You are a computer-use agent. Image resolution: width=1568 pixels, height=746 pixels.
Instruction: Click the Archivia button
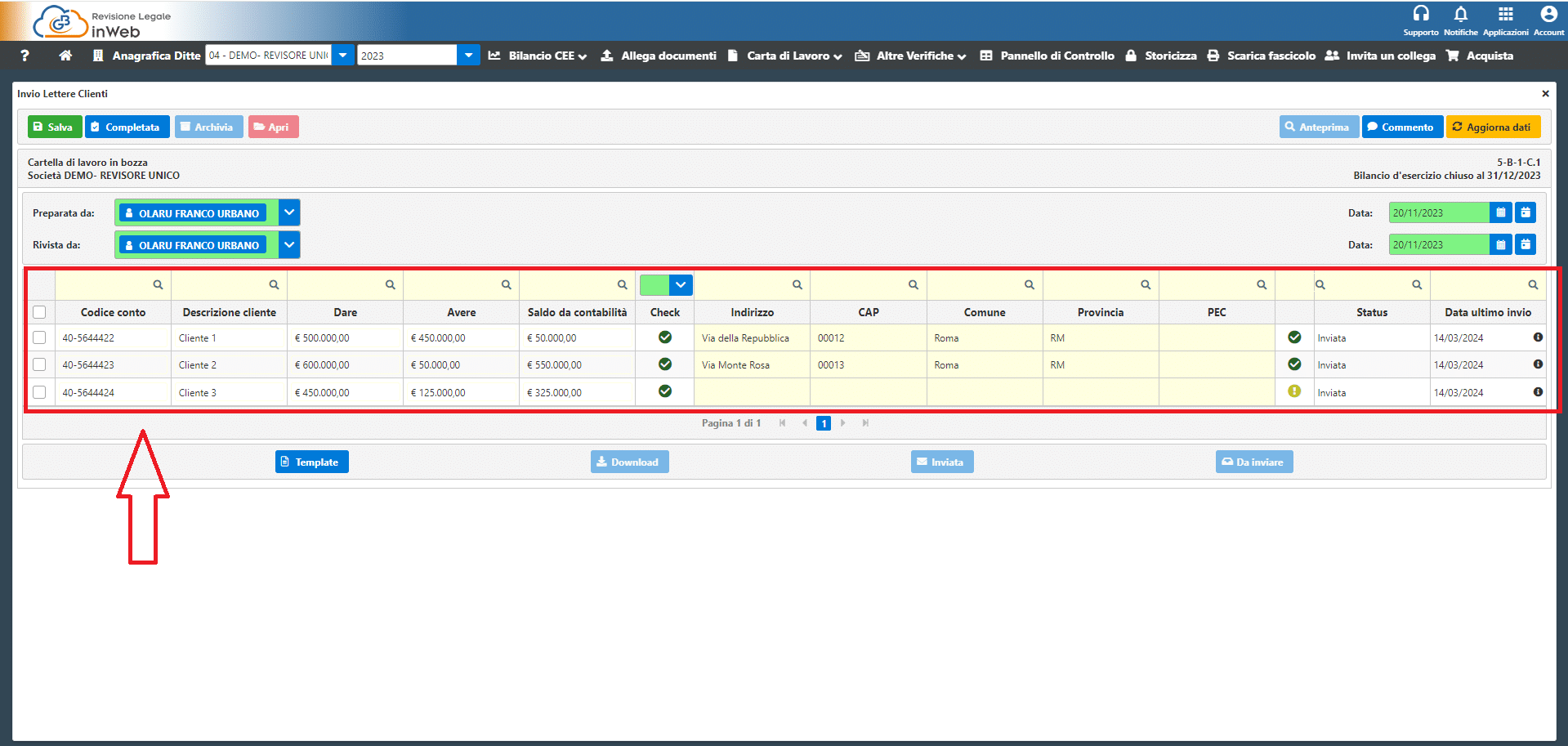click(208, 127)
